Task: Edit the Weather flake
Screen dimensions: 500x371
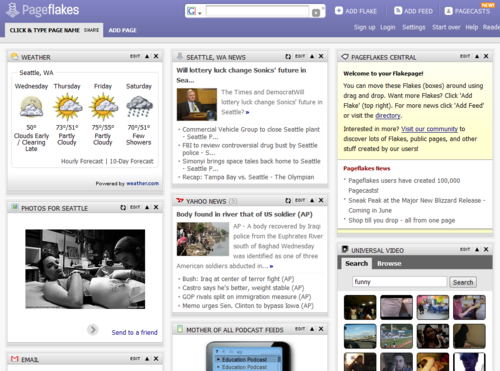Action: (135, 56)
